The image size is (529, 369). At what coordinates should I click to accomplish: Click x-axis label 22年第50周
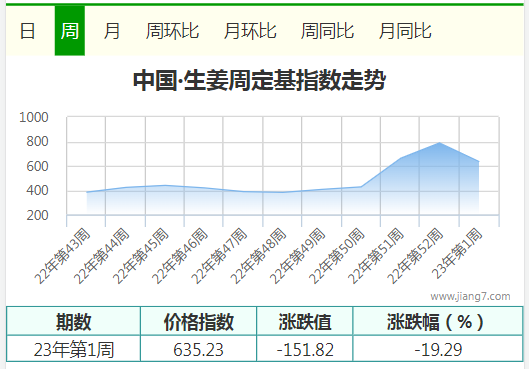(x=337, y=256)
